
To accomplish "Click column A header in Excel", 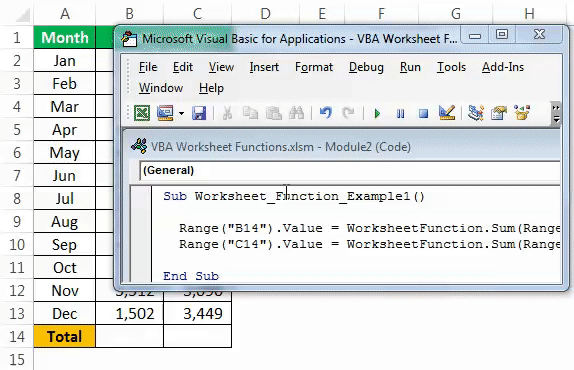I will pyautogui.click(x=64, y=14).
